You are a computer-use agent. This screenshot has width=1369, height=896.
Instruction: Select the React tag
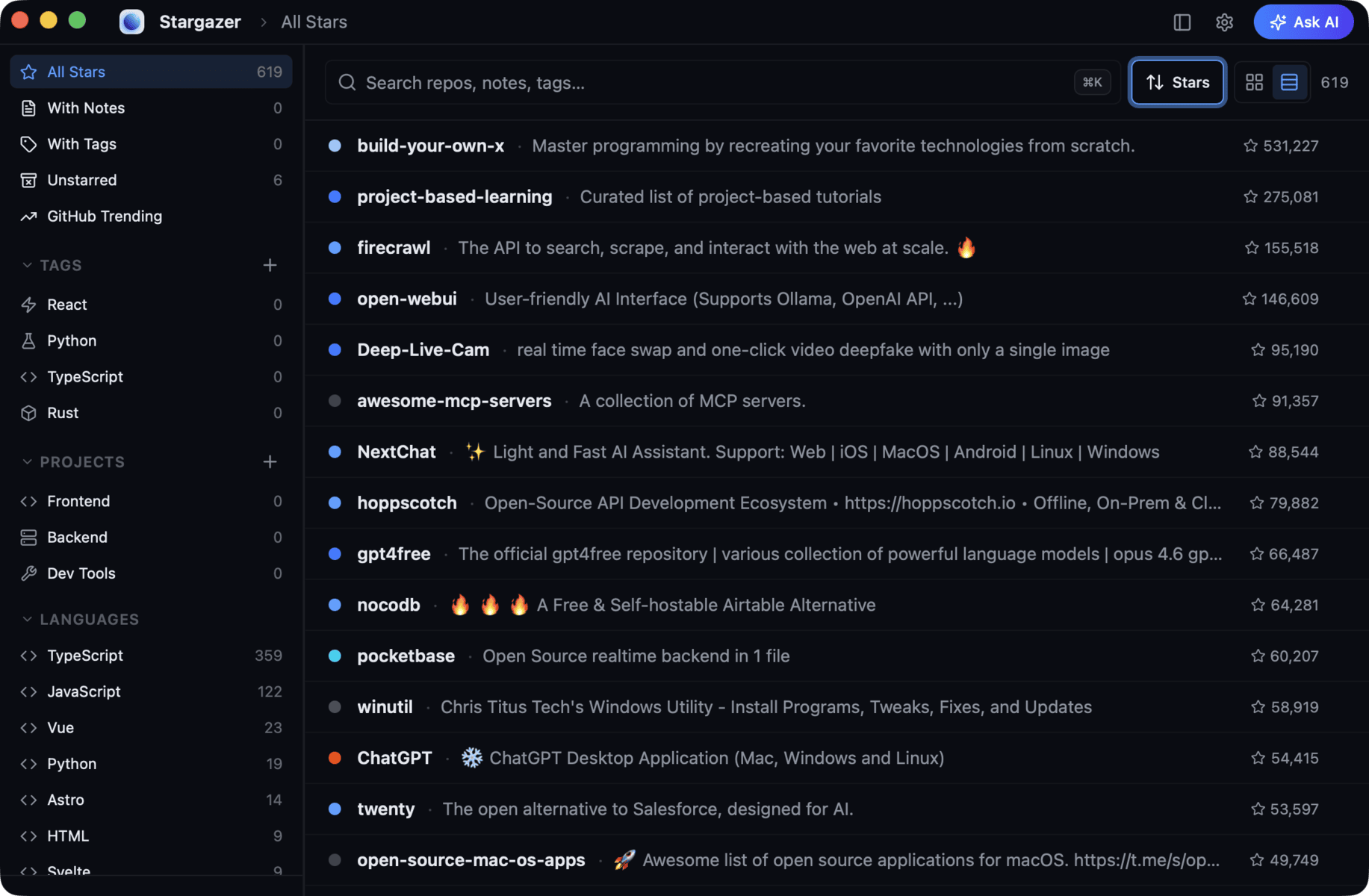(x=151, y=305)
